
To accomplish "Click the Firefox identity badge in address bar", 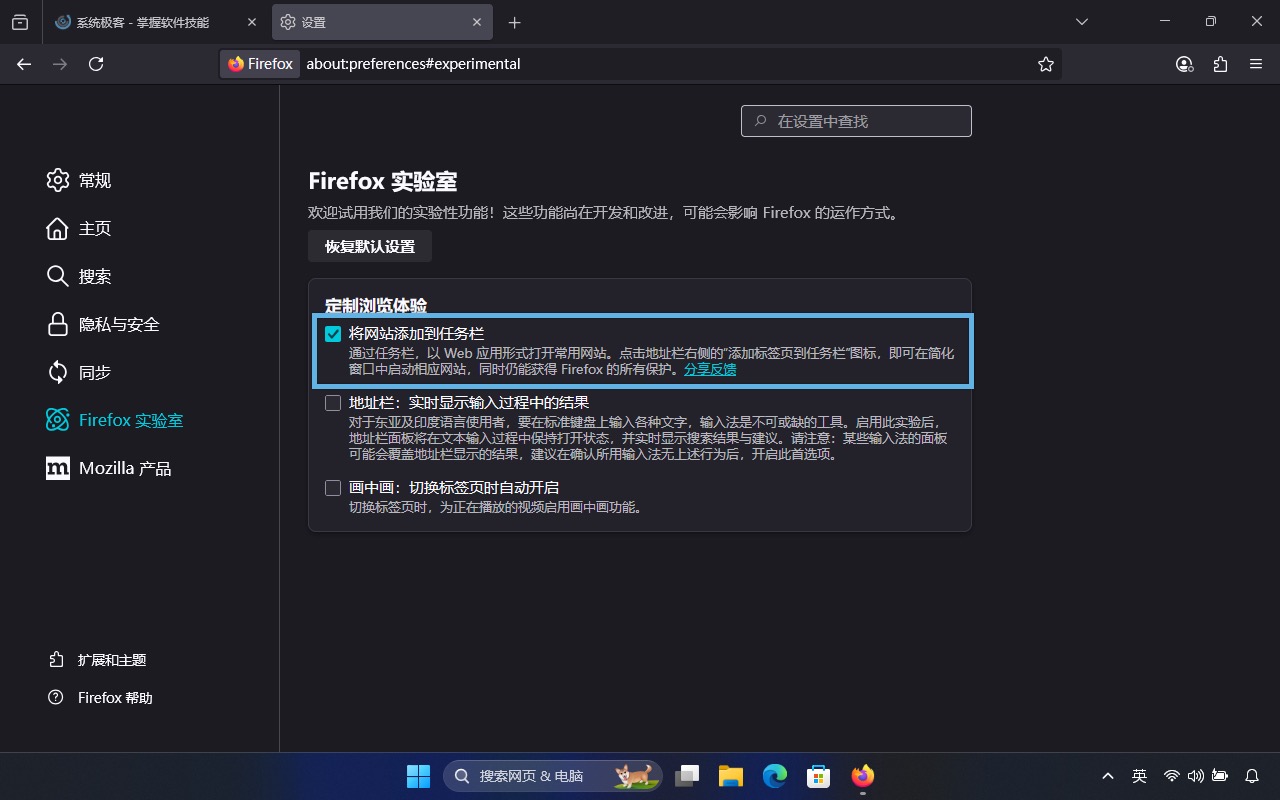I will coord(260,64).
